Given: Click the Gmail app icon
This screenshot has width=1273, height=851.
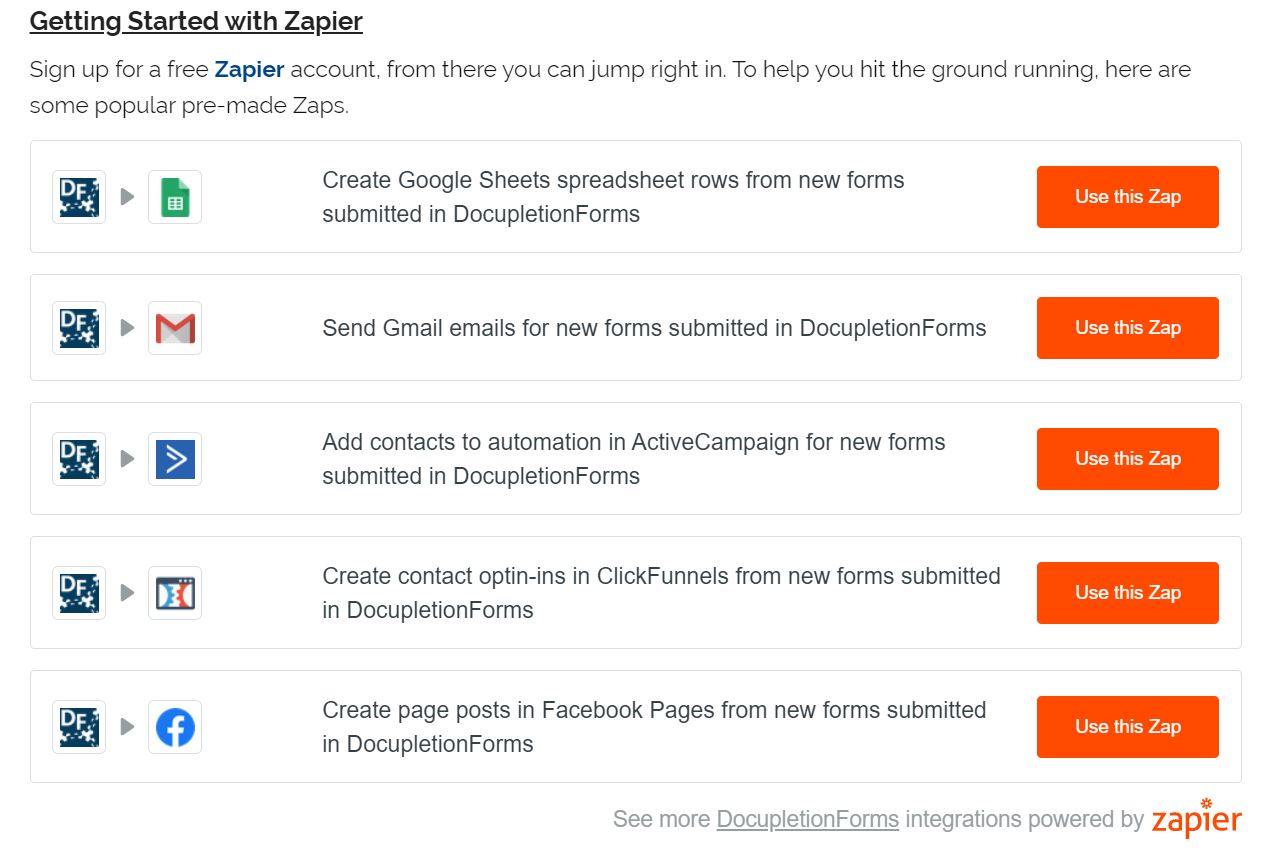Looking at the screenshot, I should 175,327.
